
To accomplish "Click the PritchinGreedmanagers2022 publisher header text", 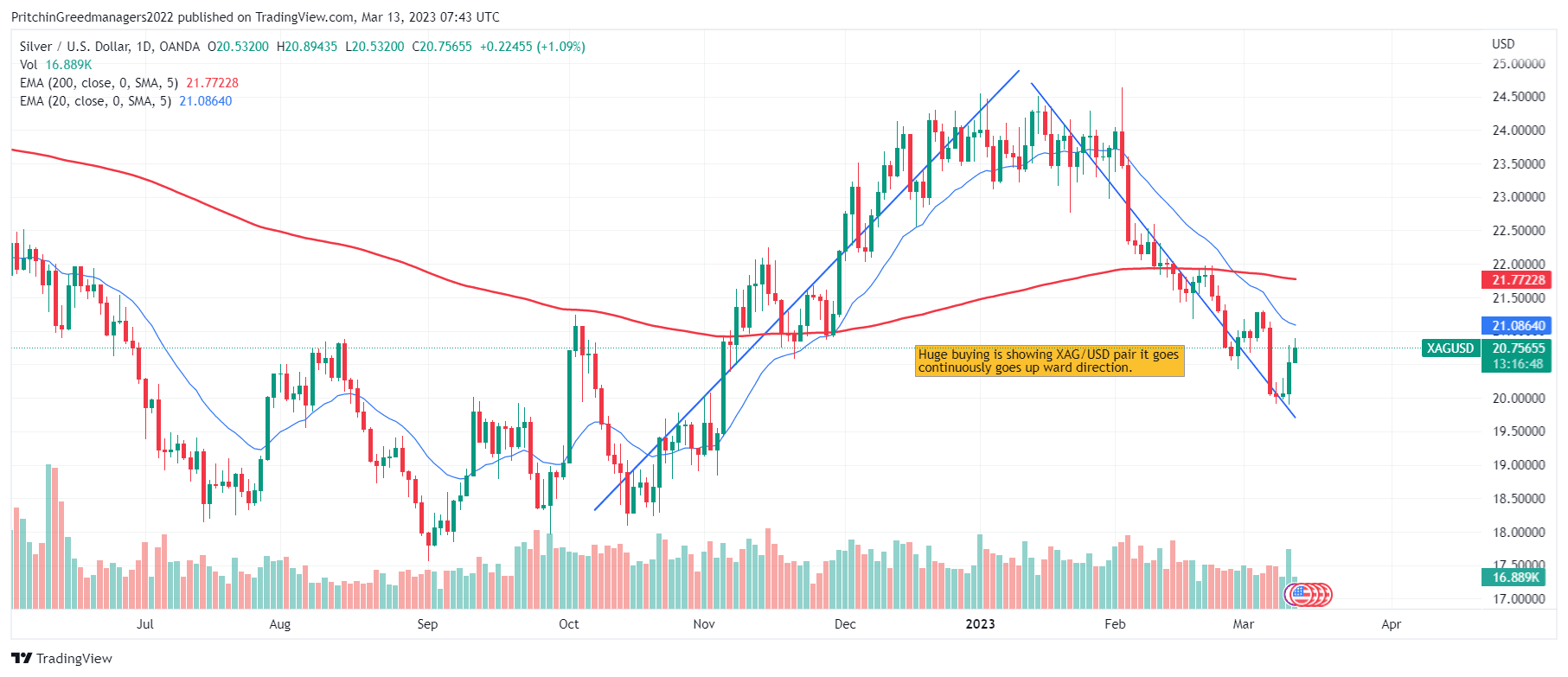I will 93,17.
